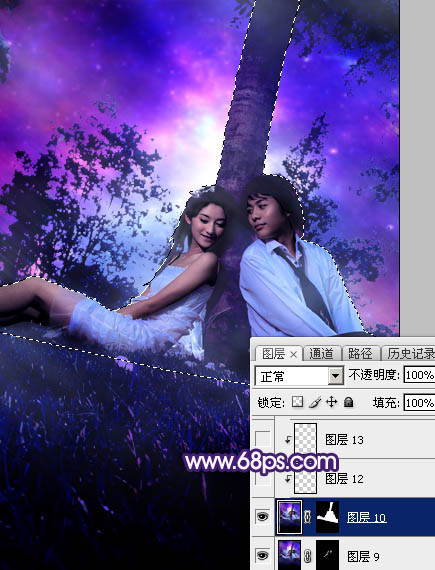Show hidden layer 图层 12 via visibility box
Viewport: 435px width, 570px height.
point(262,478)
